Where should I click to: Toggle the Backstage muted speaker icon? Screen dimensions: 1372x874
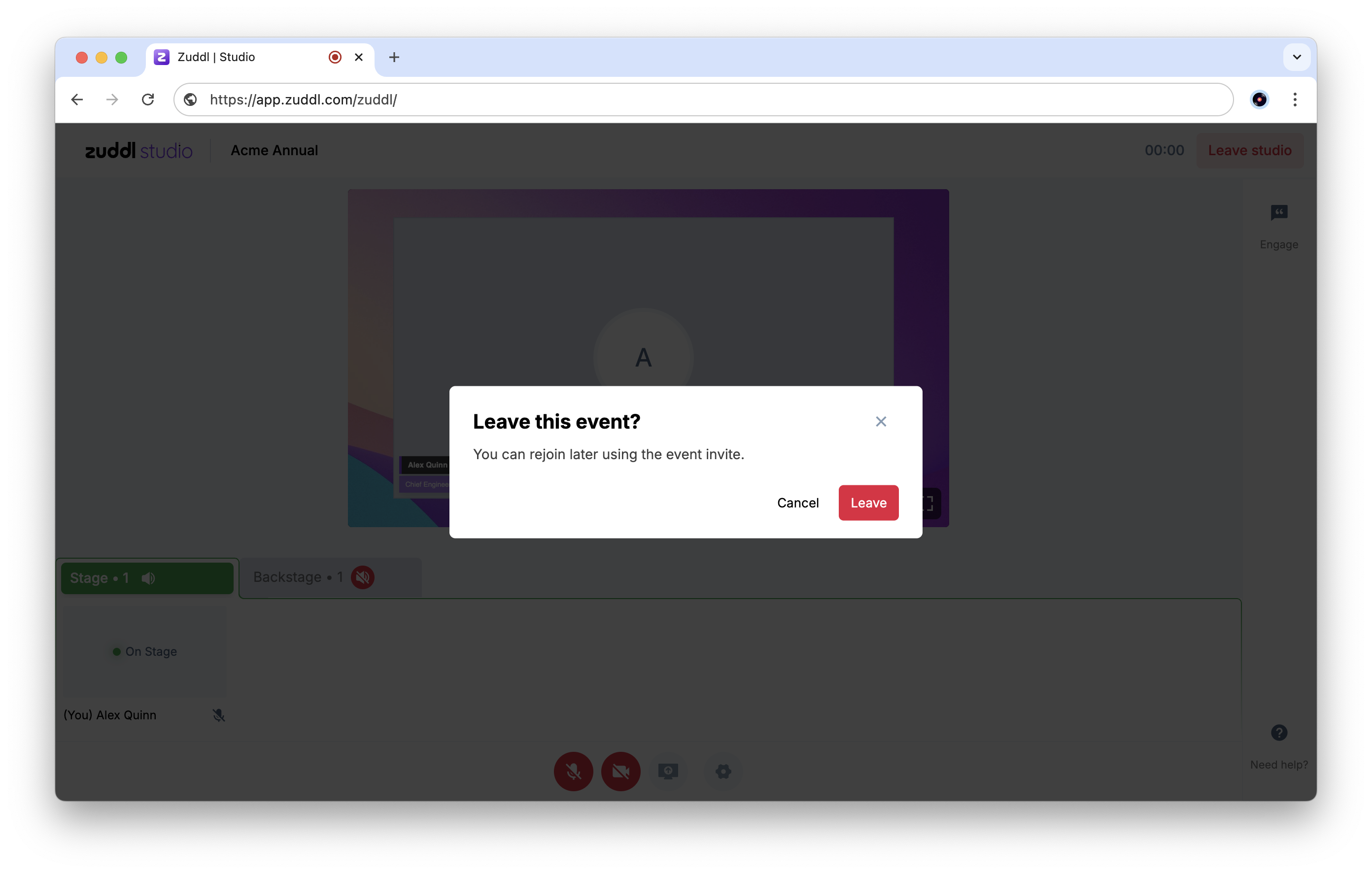(x=362, y=577)
